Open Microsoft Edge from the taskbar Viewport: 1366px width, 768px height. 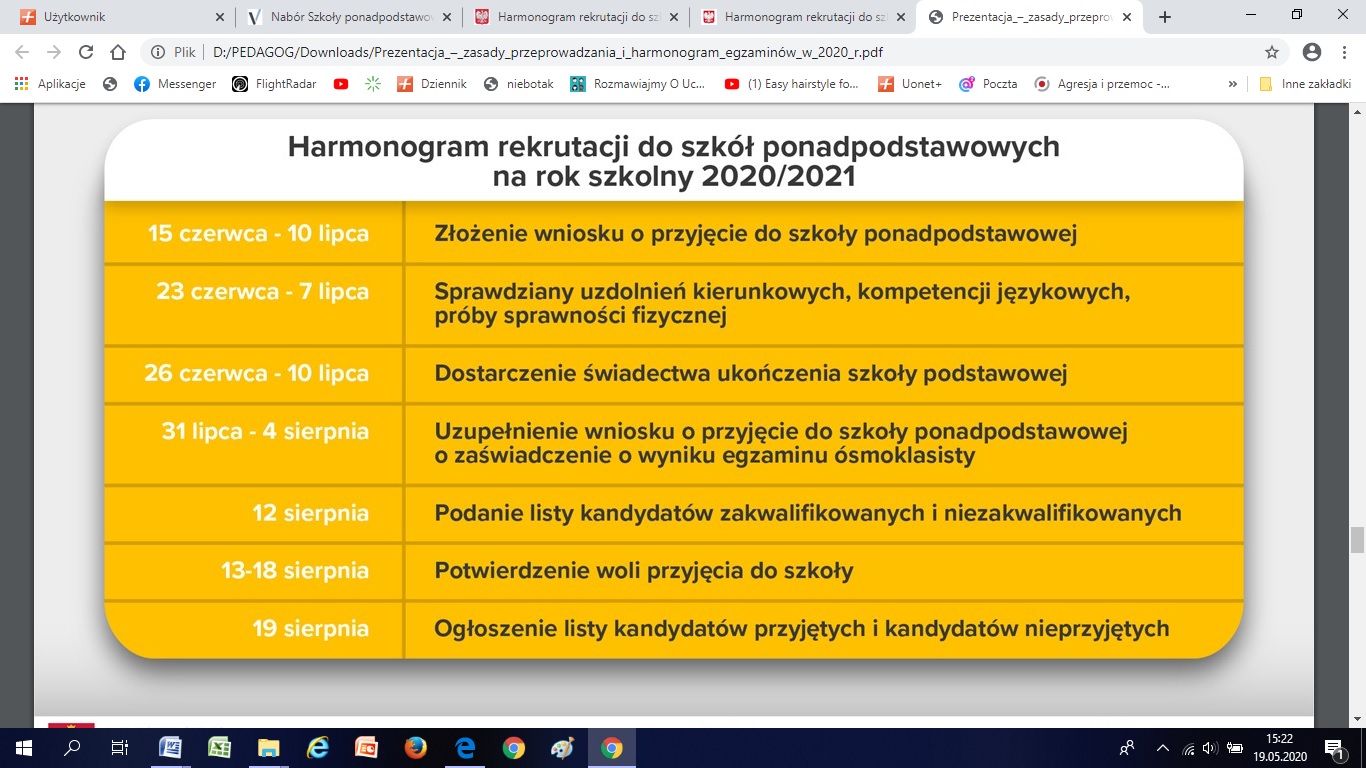pyautogui.click(x=465, y=748)
